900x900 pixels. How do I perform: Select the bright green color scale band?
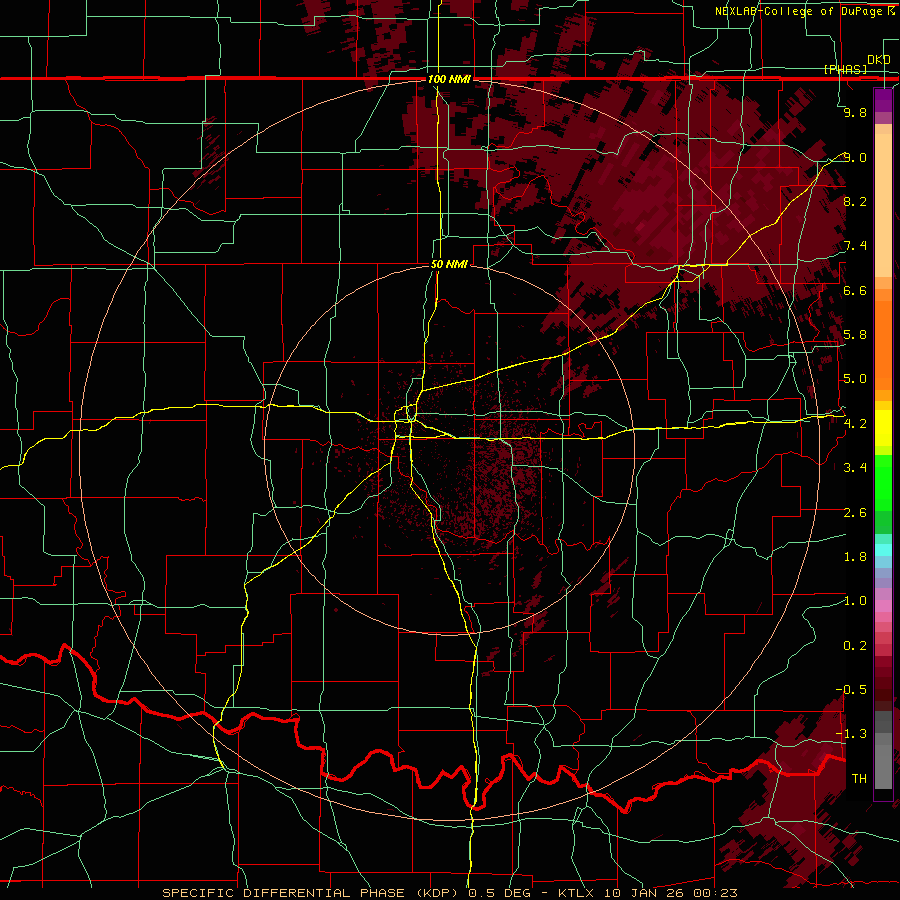[883, 482]
